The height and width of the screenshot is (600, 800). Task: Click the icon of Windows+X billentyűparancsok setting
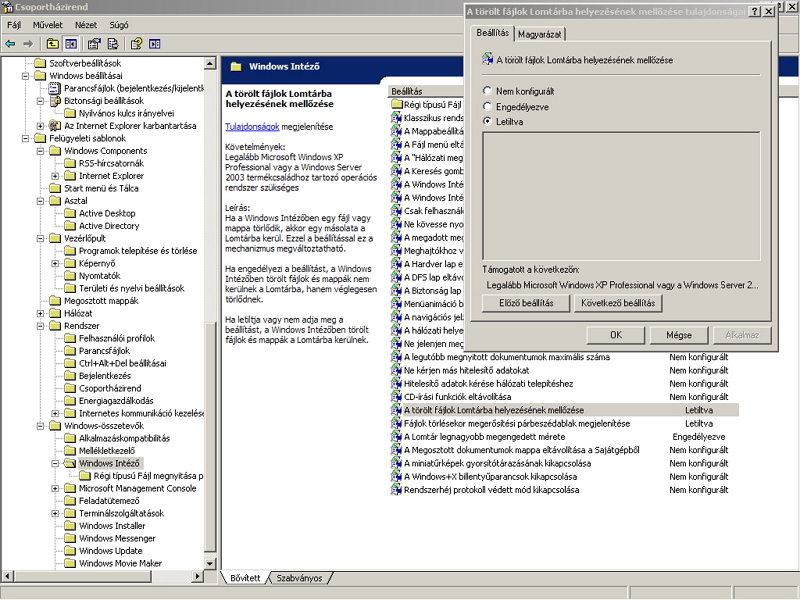(x=396, y=477)
